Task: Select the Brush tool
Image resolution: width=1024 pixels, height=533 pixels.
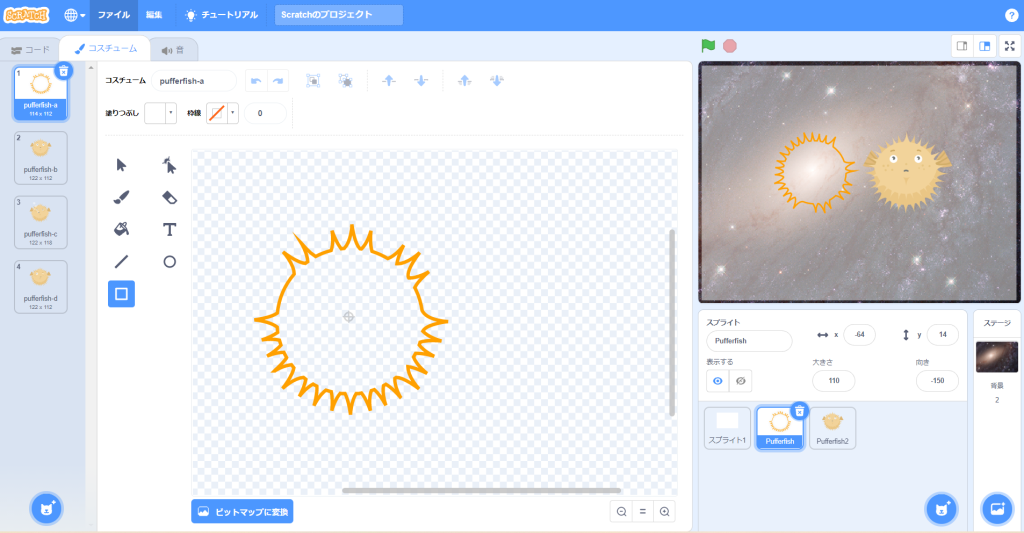Action: coord(121,197)
